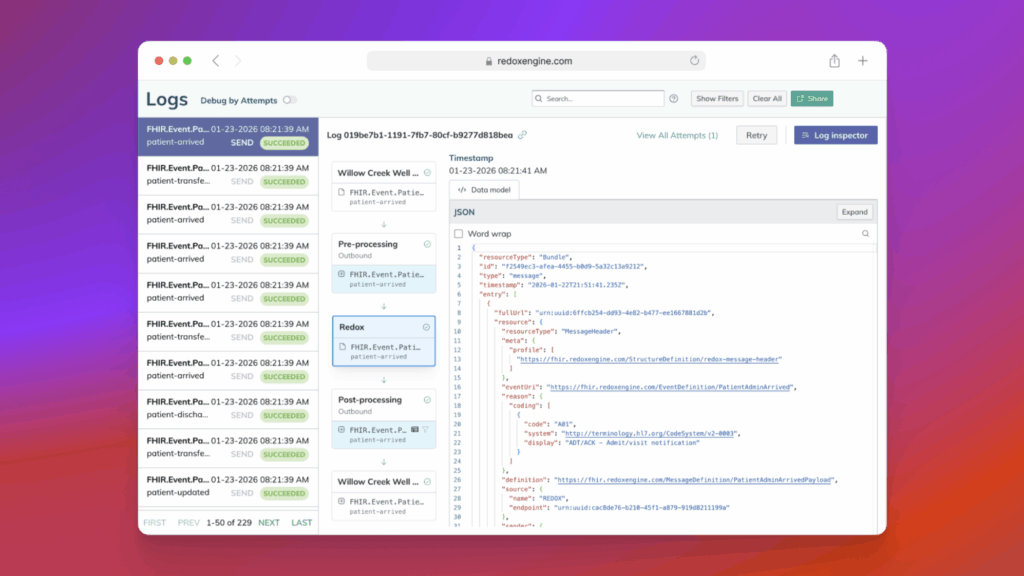Copy log link via chain icon

[522, 135]
